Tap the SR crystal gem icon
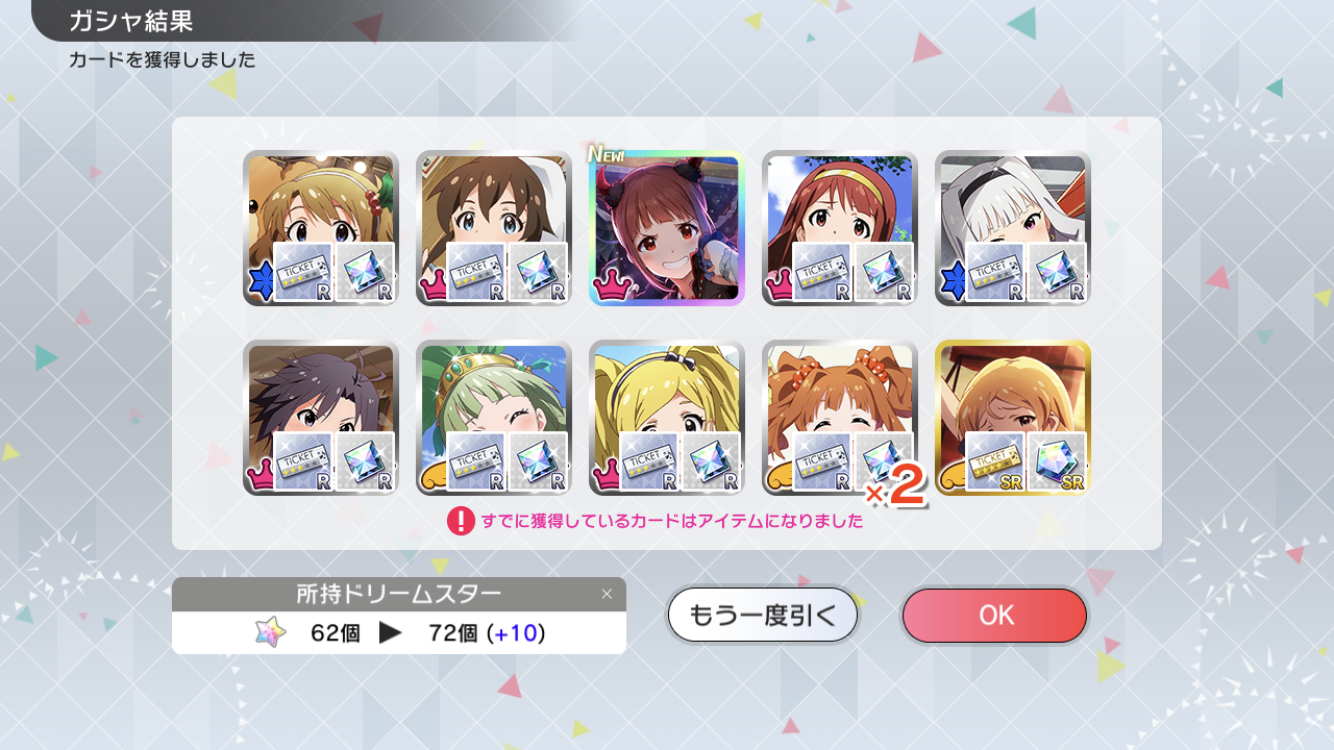Image resolution: width=1334 pixels, height=750 pixels. pyautogui.click(x=1057, y=462)
